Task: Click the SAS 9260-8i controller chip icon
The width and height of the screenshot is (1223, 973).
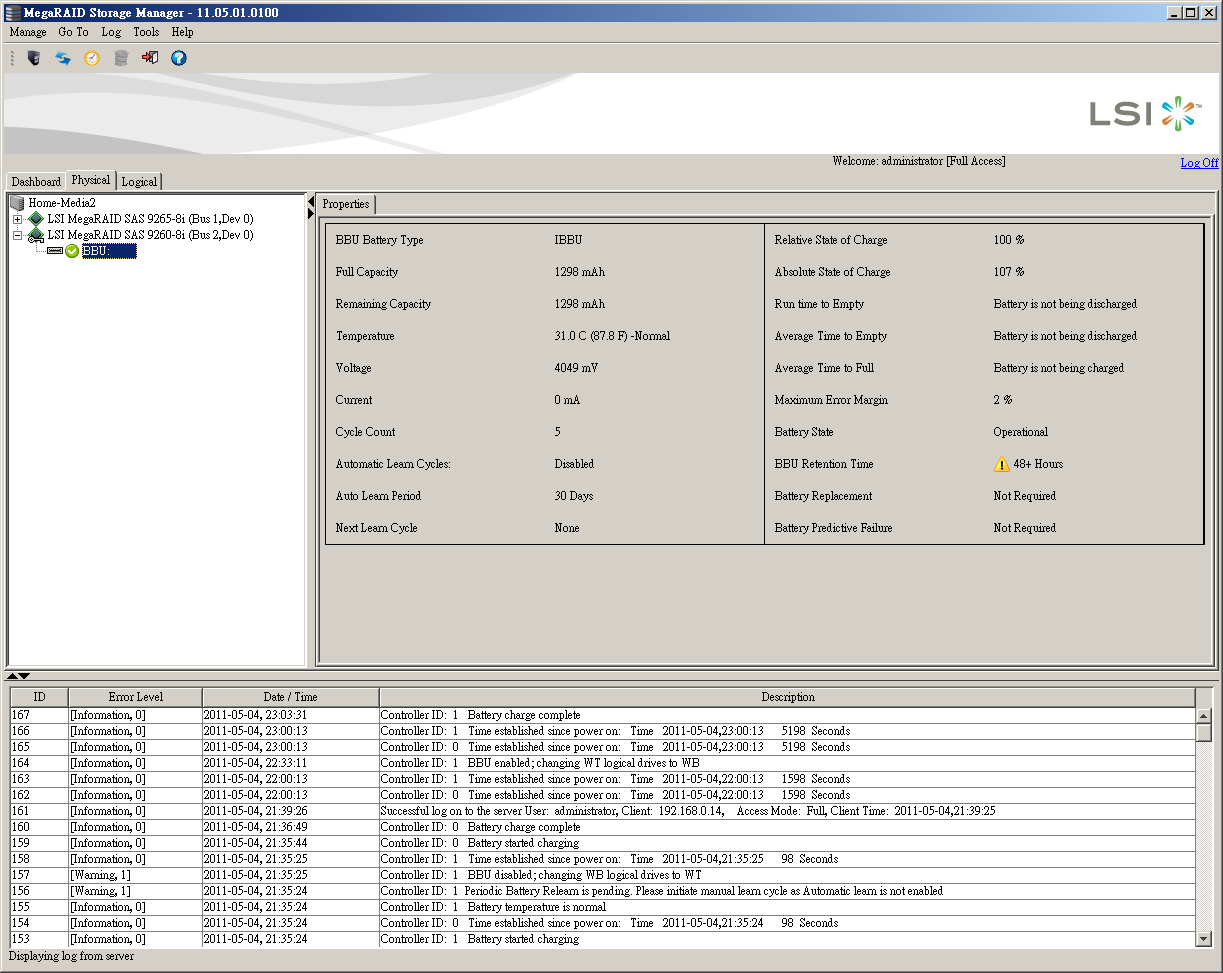Action: pyautogui.click(x=36, y=235)
